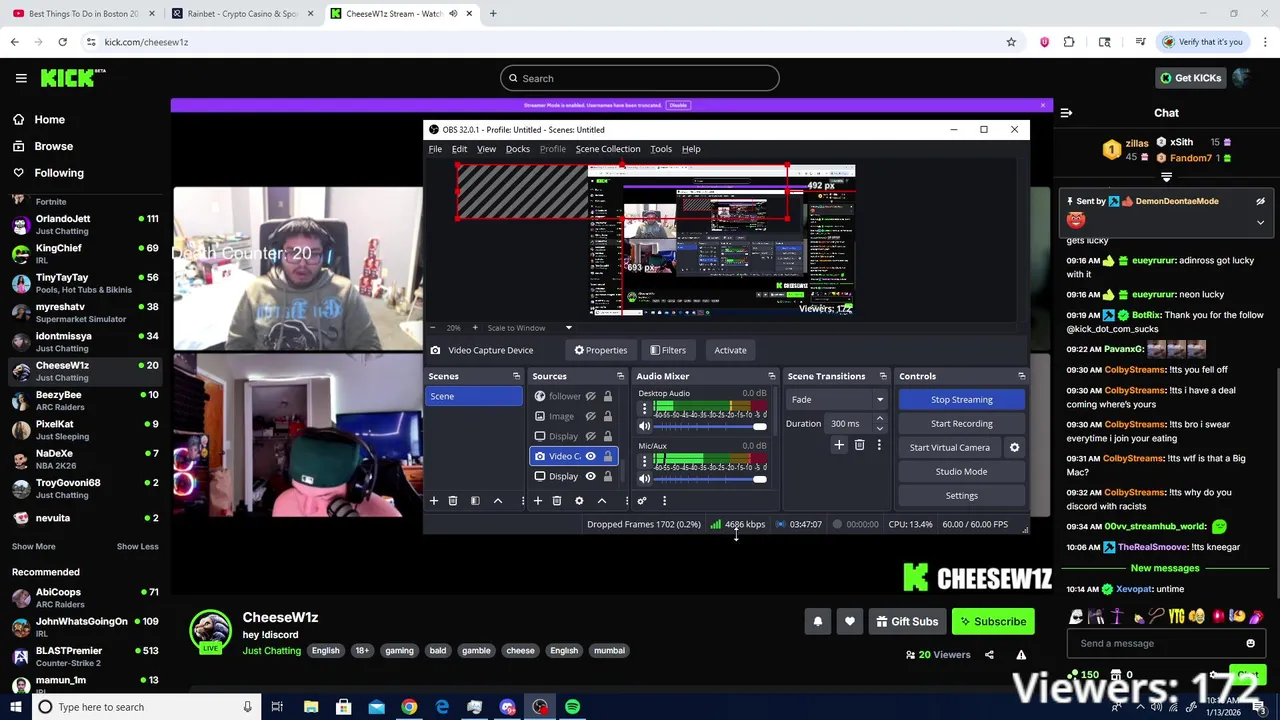
Task: Mute Desktop Audio with the speaker icon
Action: click(645, 427)
